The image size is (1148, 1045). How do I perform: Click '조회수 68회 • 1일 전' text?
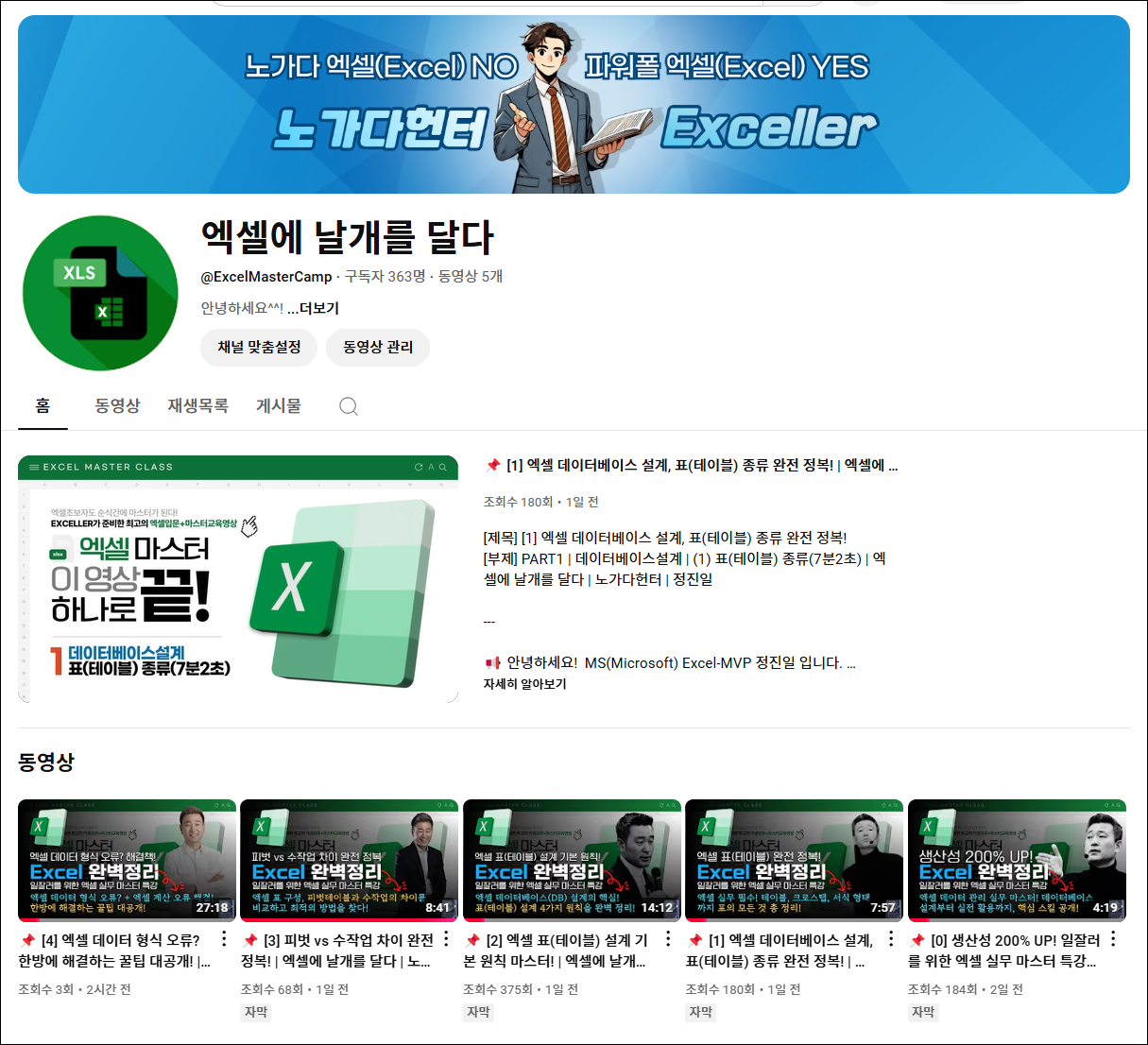[295, 989]
